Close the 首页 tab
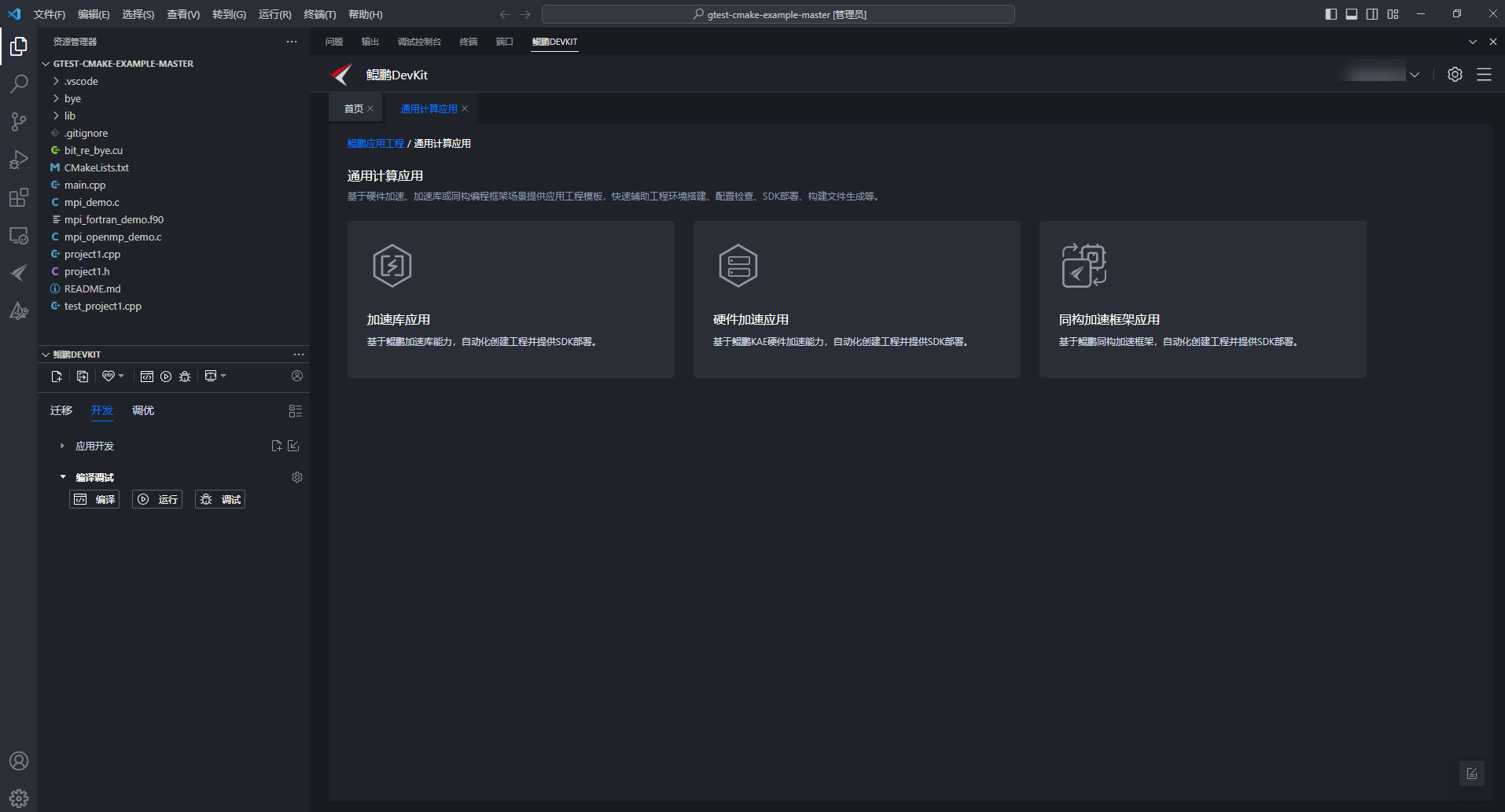The width and height of the screenshot is (1505, 812). pos(370,108)
